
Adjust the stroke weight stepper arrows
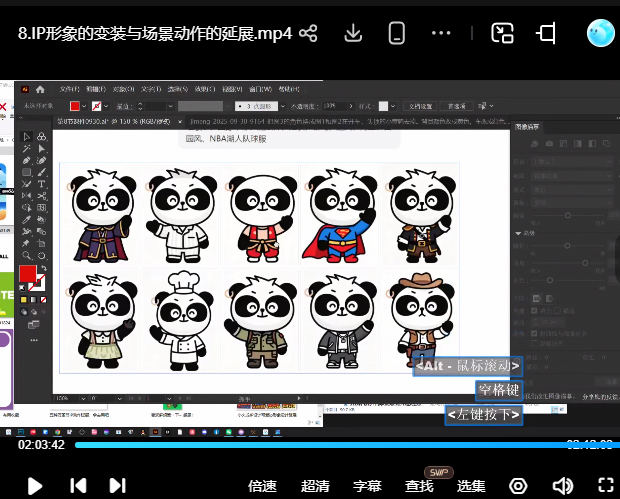coord(140,106)
